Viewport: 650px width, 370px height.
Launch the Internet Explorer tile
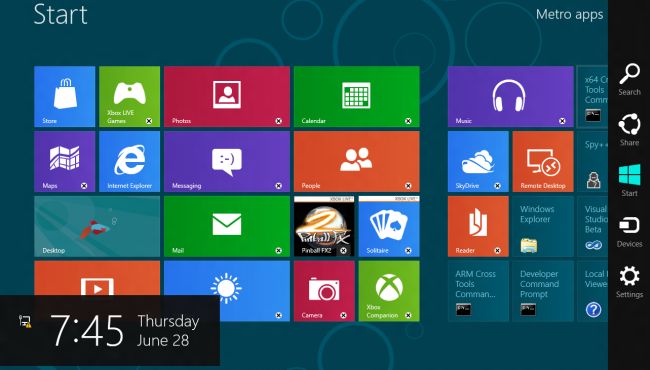tap(129, 162)
